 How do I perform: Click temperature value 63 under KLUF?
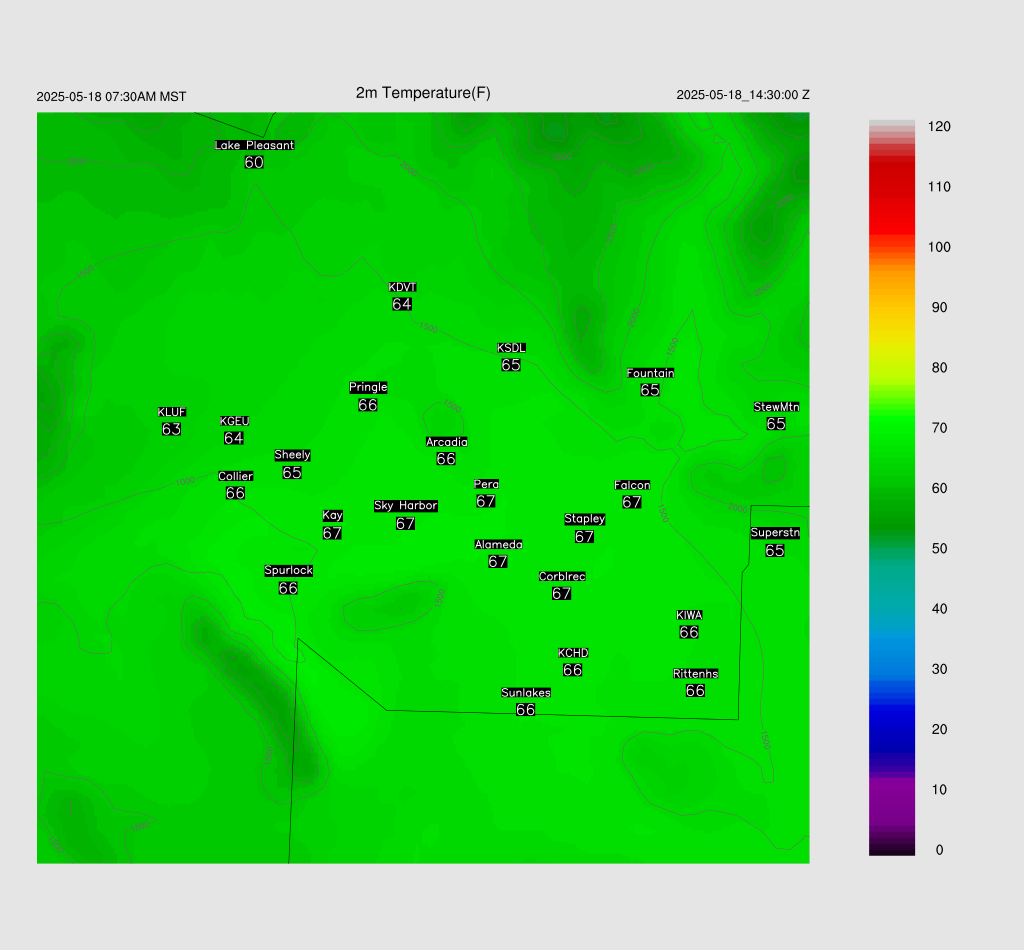(171, 429)
